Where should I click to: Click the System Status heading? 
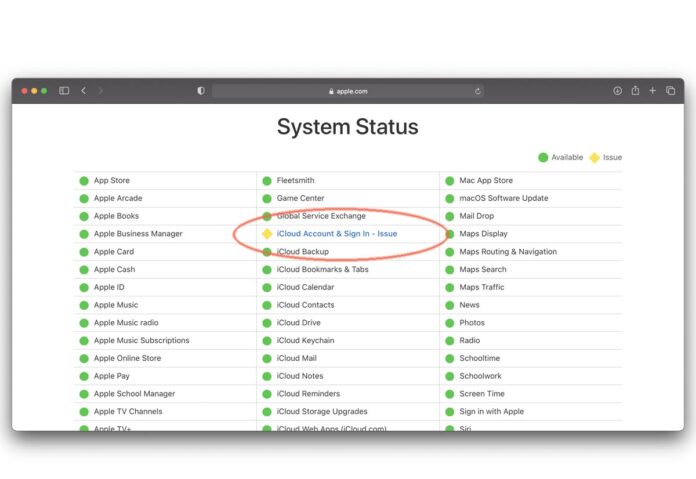348,127
